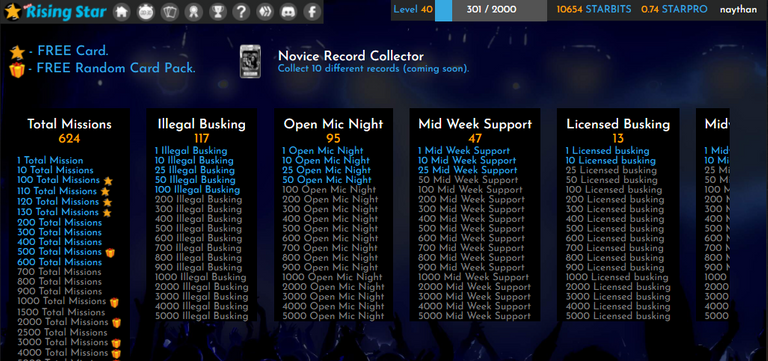Open the Facebook icon

[312, 12]
